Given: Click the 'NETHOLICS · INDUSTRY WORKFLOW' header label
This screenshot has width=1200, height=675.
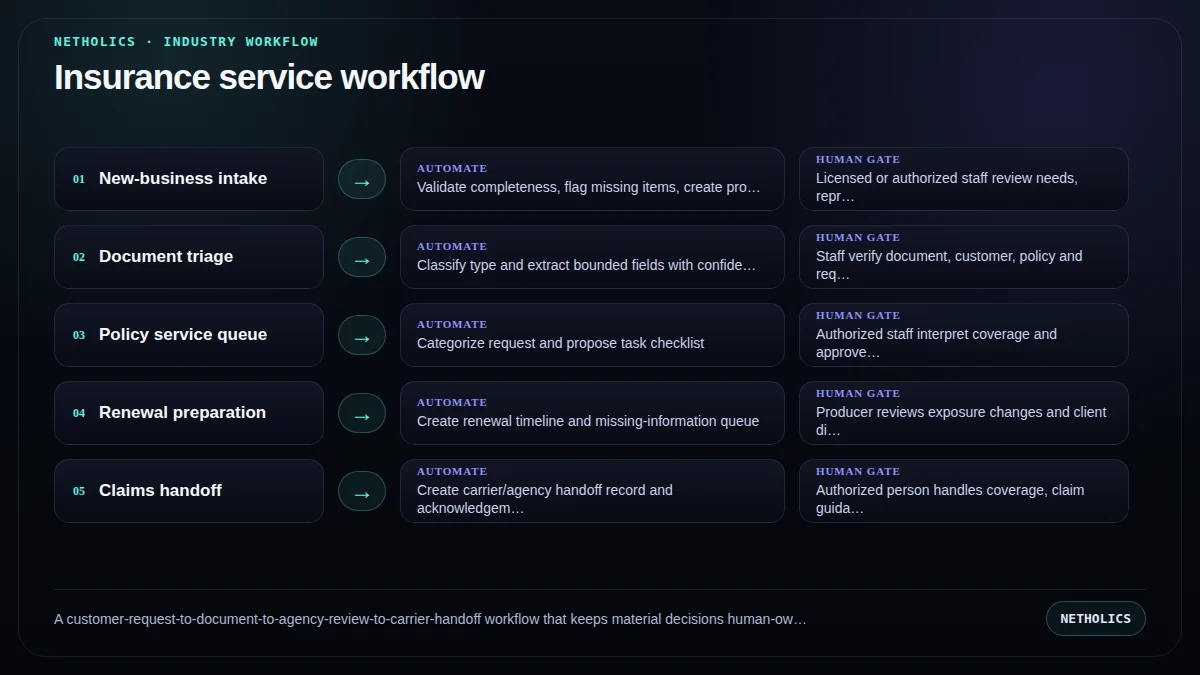Looking at the screenshot, I should [186, 42].
